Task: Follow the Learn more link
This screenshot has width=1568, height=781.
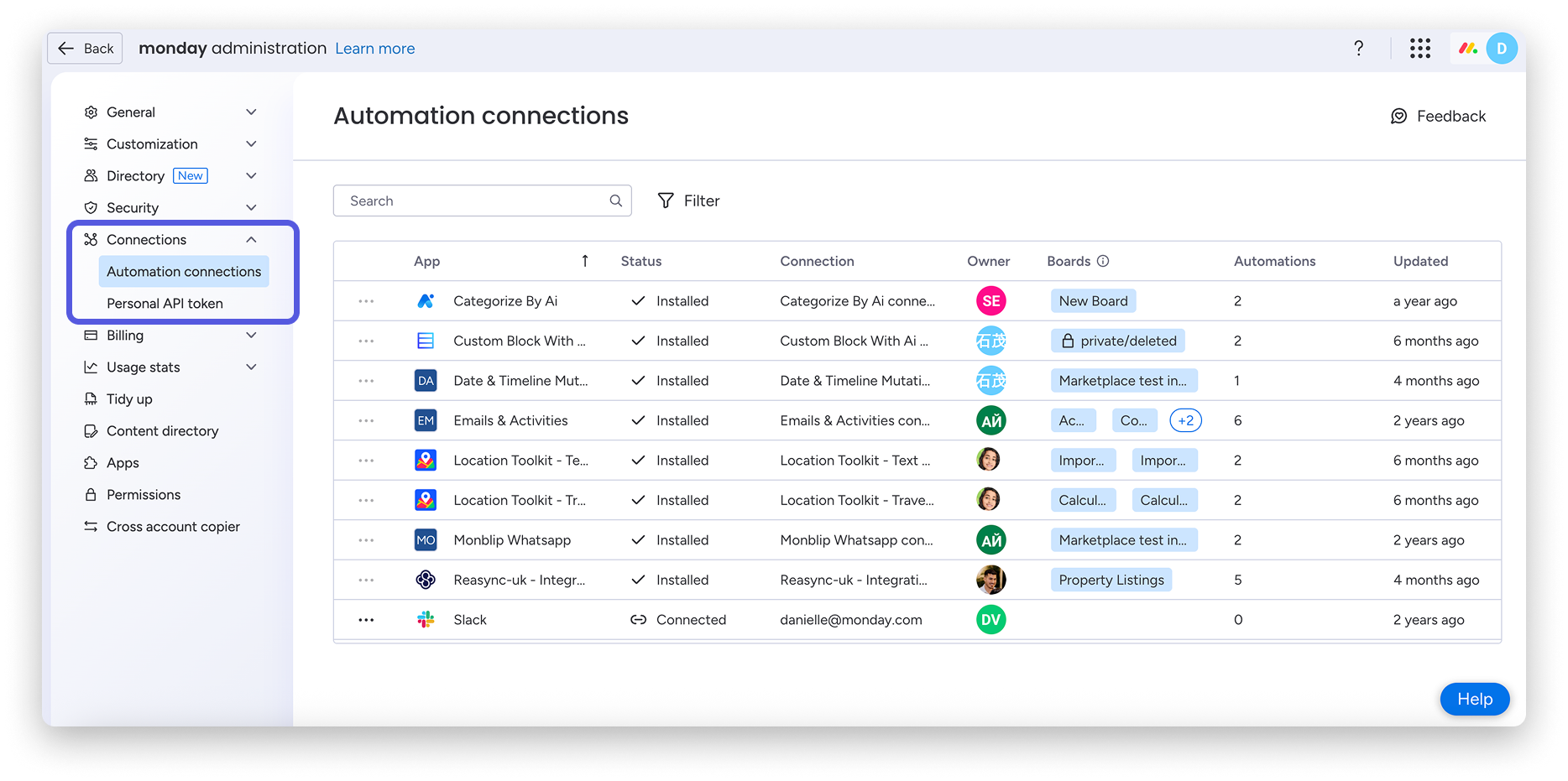Action: pos(375,49)
